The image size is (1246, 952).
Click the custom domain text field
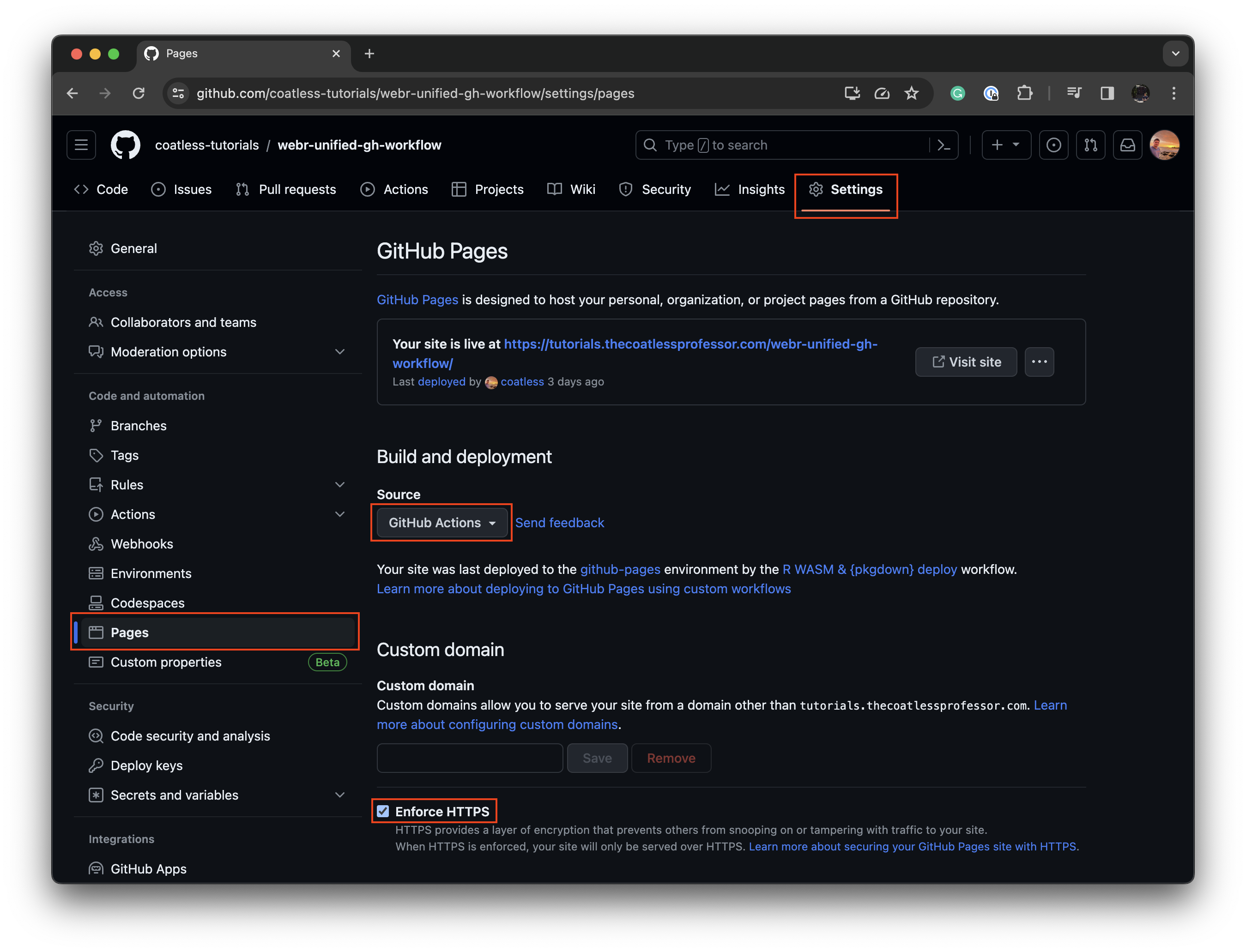point(469,758)
